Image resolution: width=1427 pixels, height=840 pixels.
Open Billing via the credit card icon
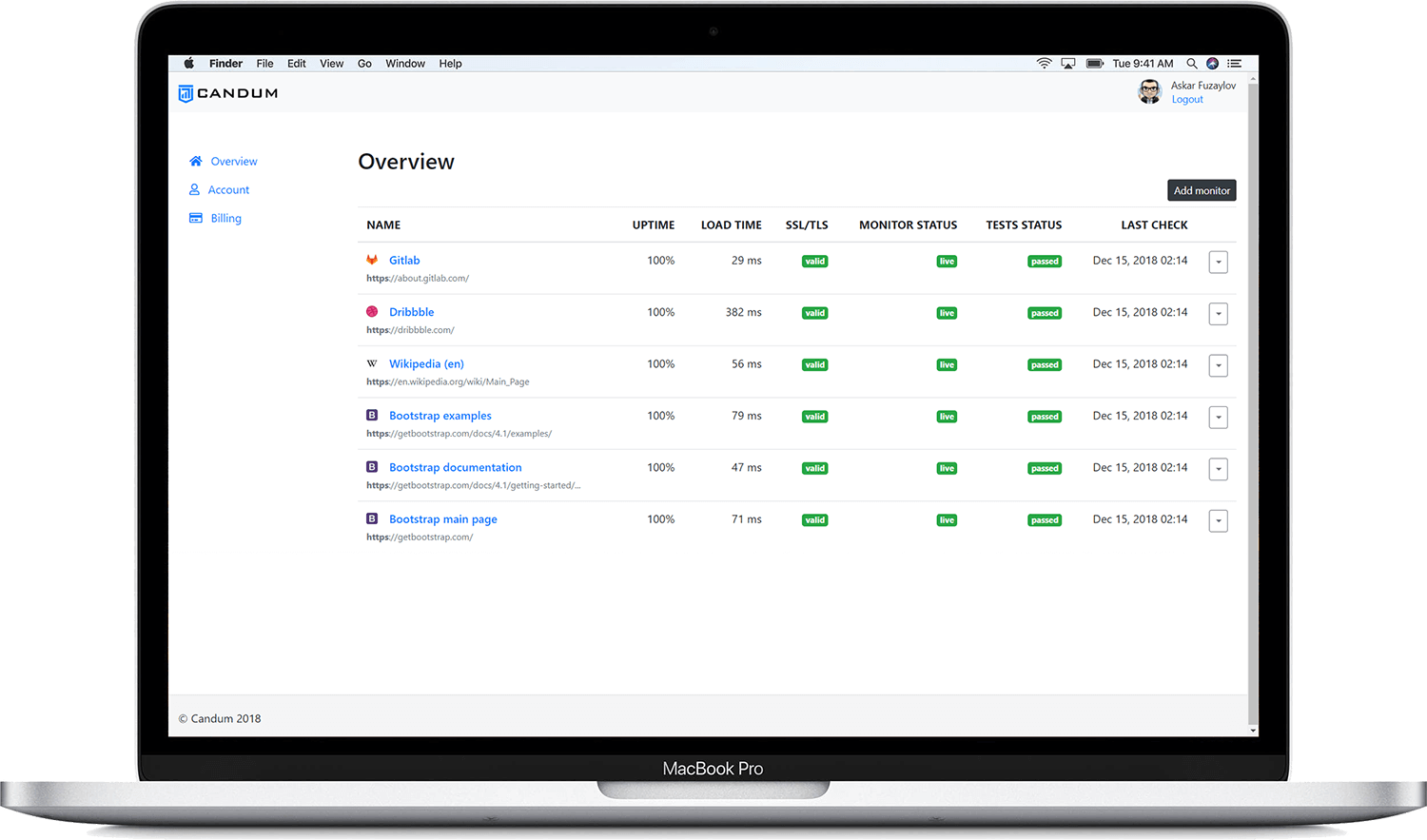point(196,218)
